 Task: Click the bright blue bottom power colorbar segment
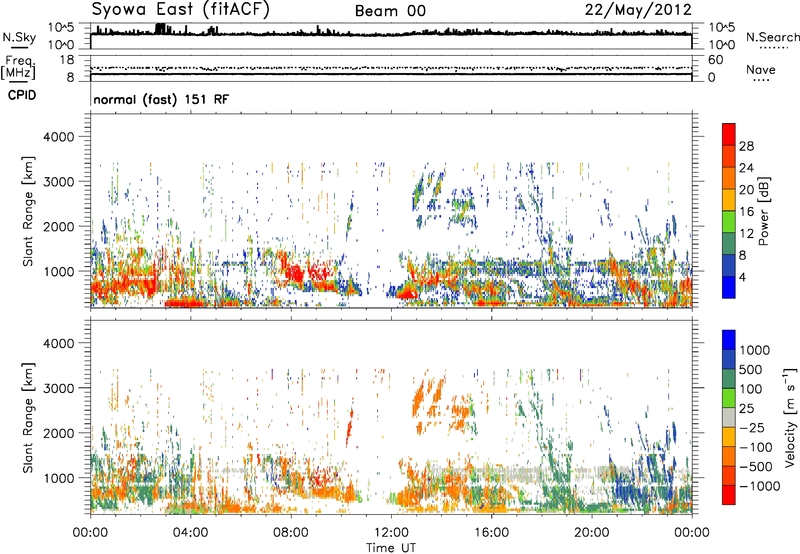(729, 288)
